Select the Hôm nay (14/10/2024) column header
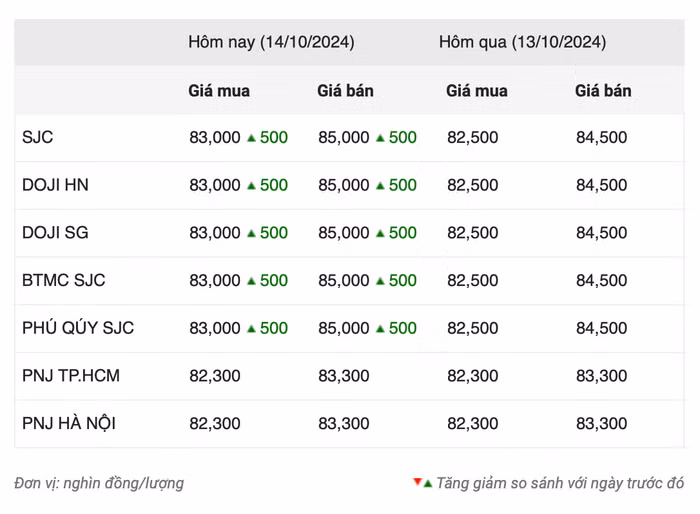The height and width of the screenshot is (514, 700). [271, 43]
